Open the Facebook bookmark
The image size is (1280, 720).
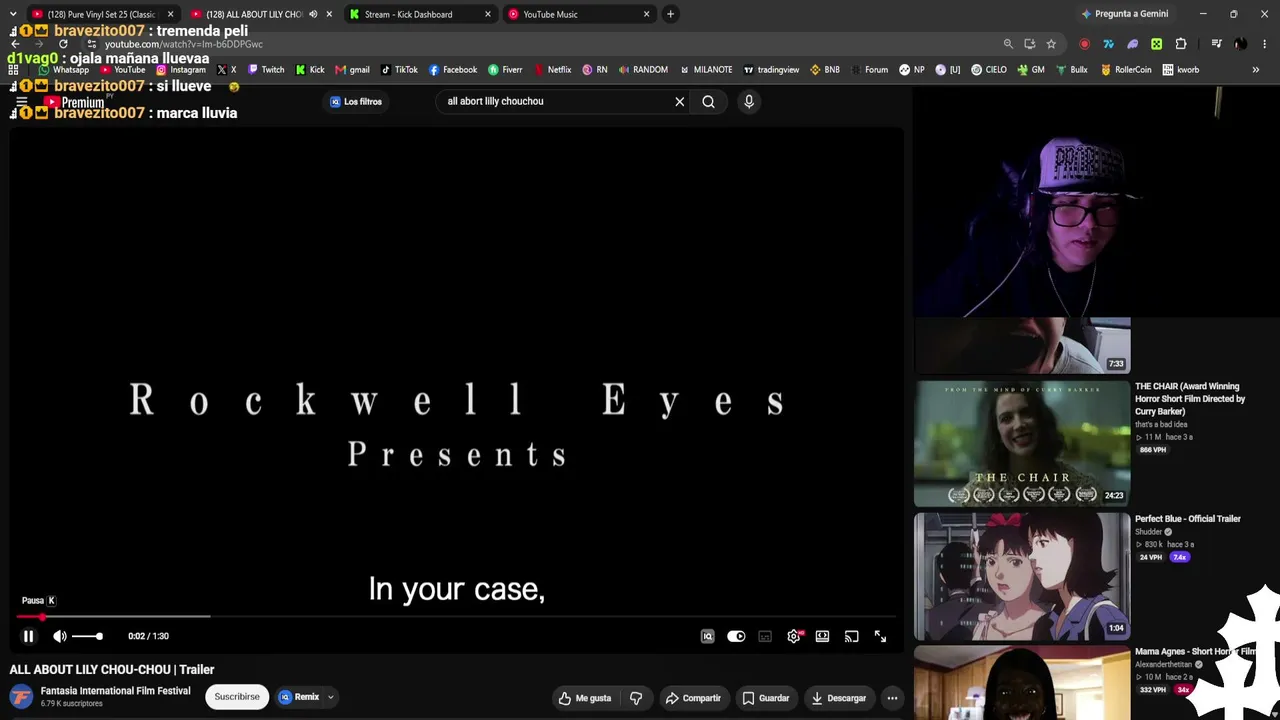pyautogui.click(x=453, y=70)
